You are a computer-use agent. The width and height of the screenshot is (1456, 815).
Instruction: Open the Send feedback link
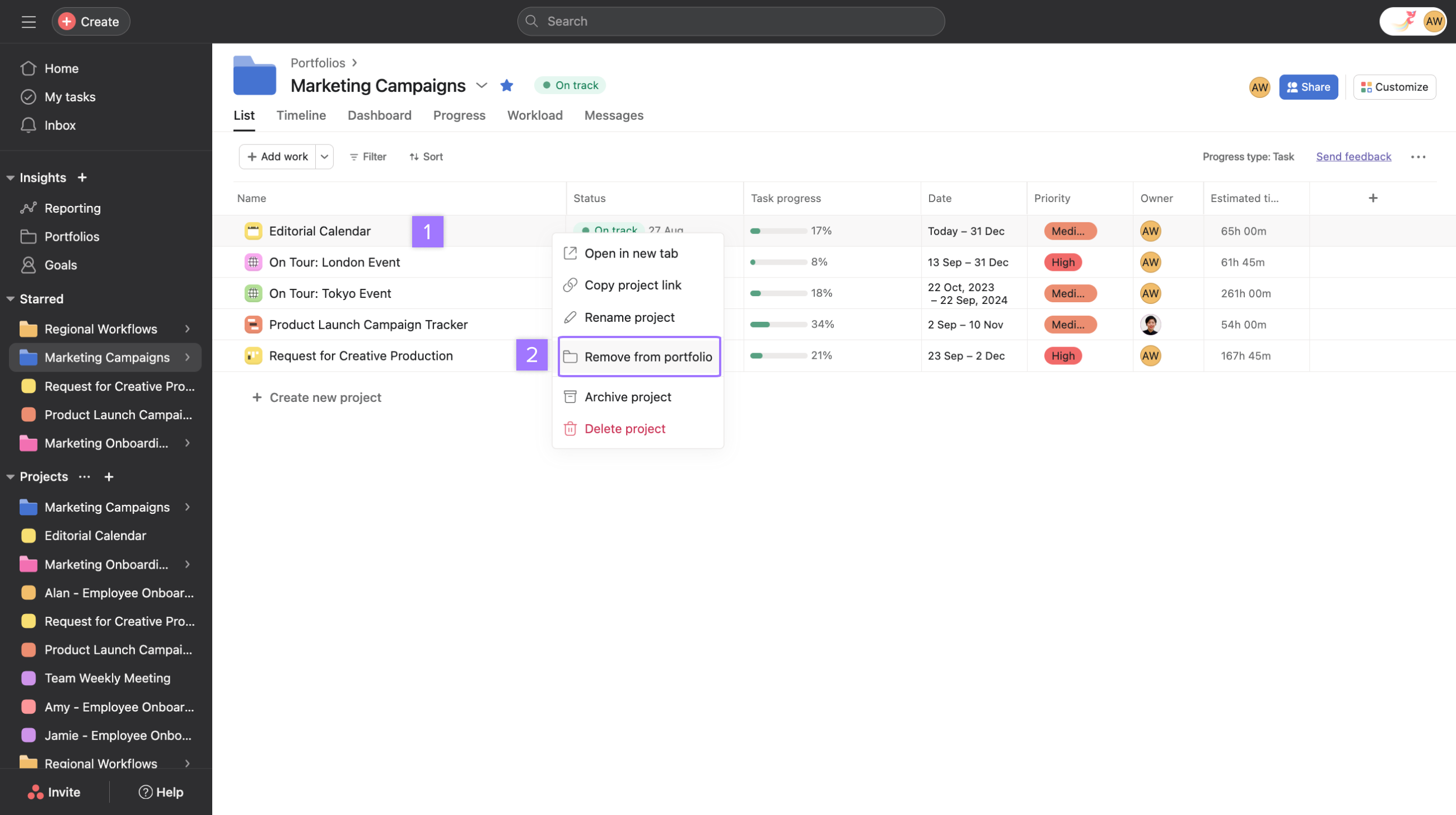pyautogui.click(x=1353, y=156)
